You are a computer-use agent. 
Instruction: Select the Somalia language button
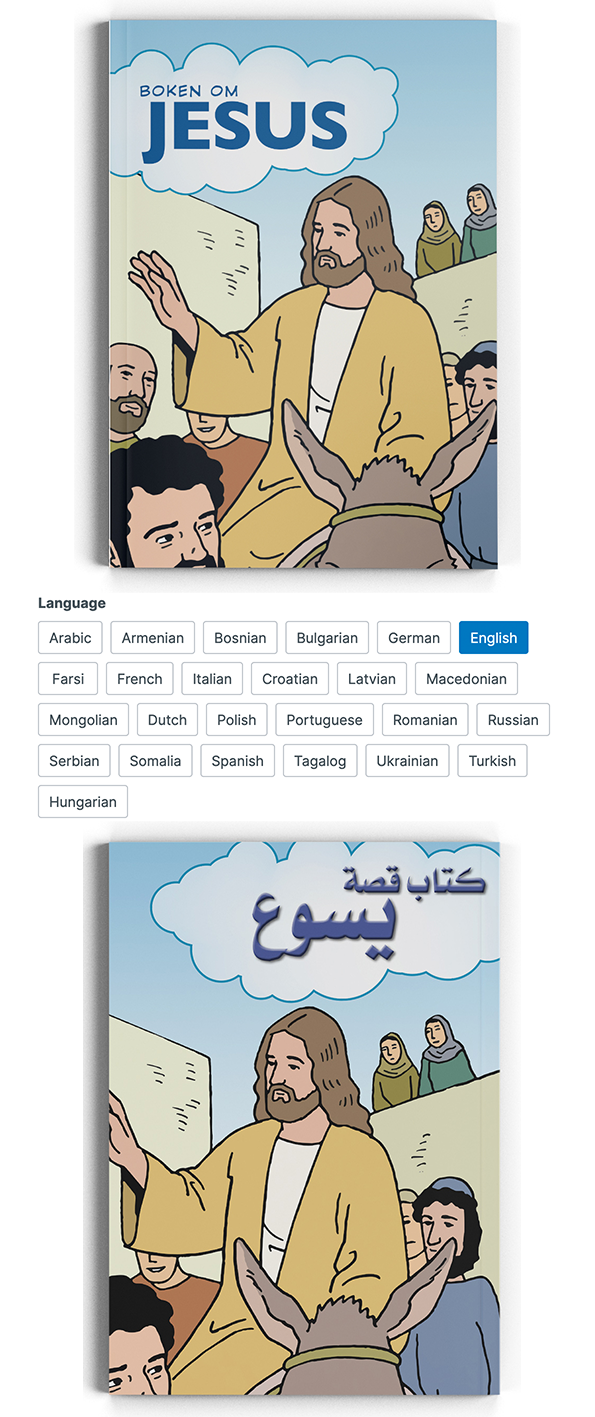[155, 761]
